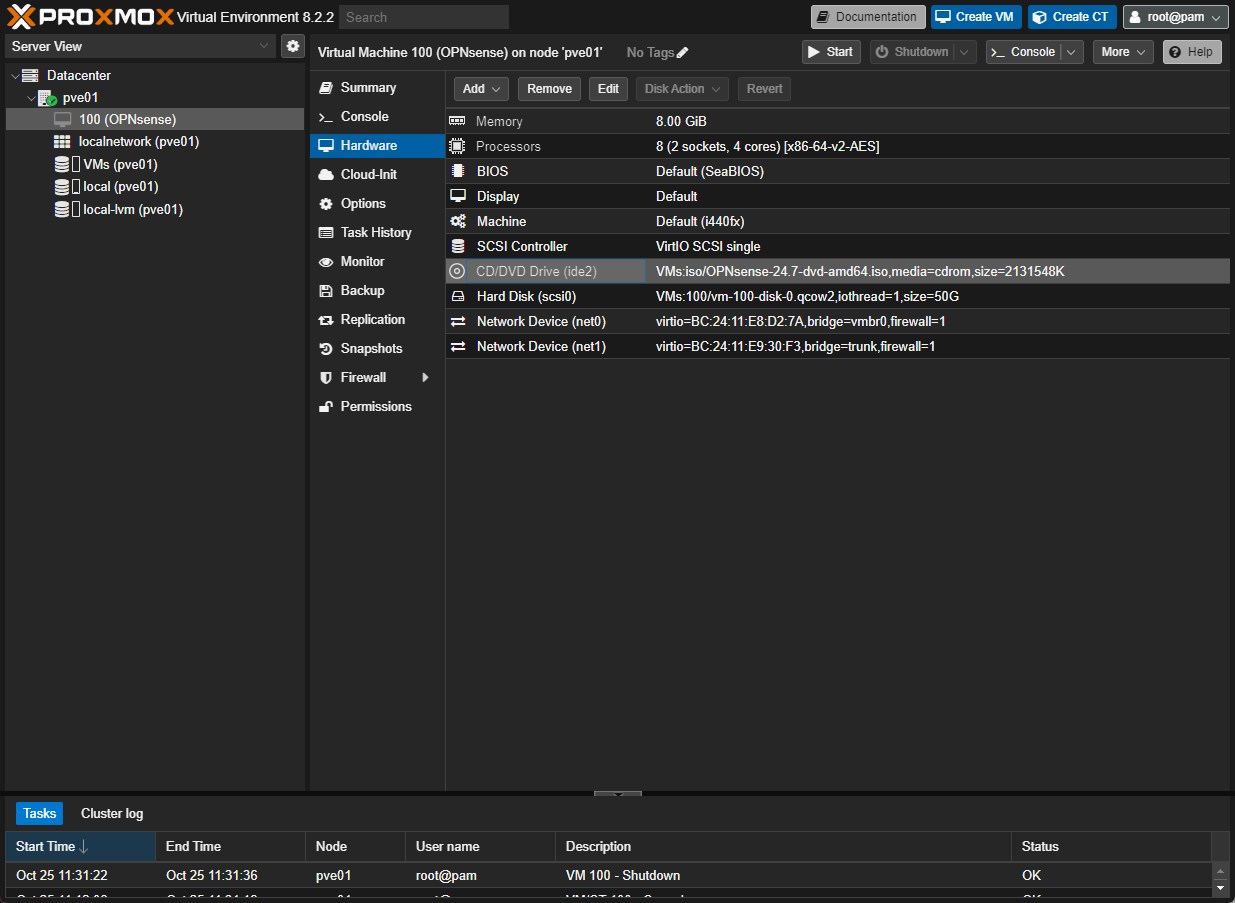Expand the Firewall submenu arrow
The width and height of the screenshot is (1235, 903).
point(425,377)
